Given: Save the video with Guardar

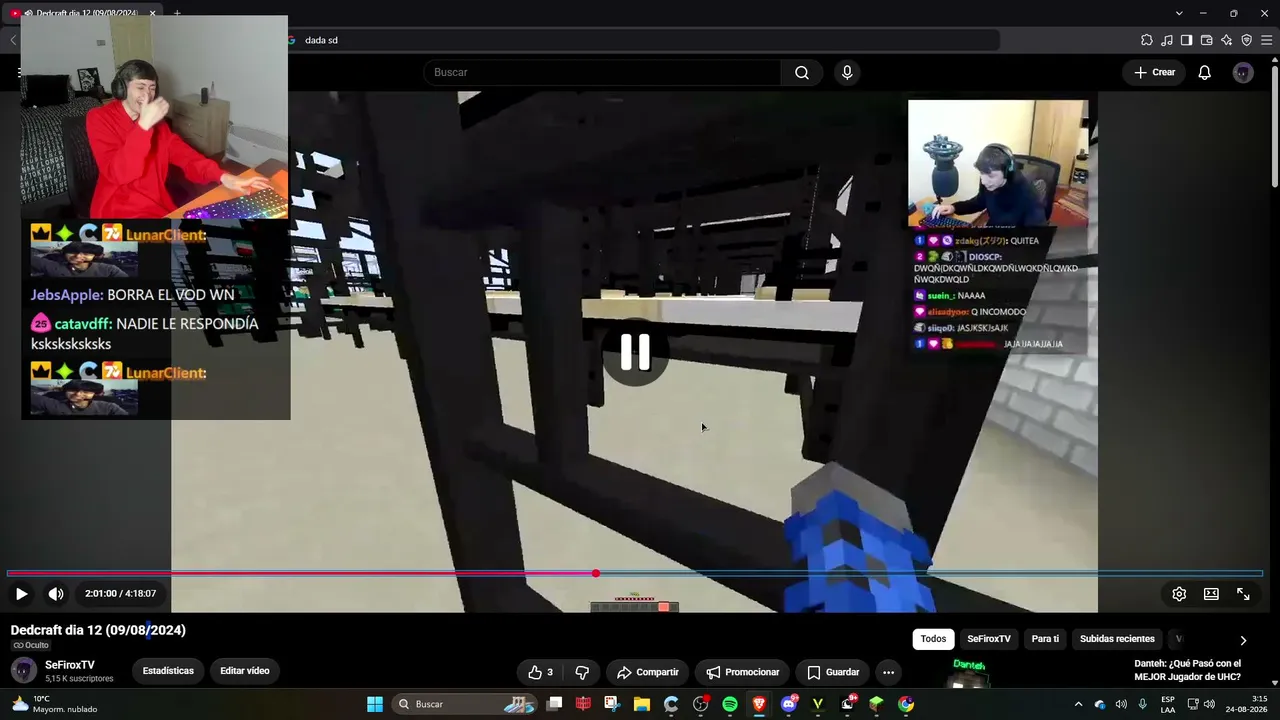Looking at the screenshot, I should 833,672.
